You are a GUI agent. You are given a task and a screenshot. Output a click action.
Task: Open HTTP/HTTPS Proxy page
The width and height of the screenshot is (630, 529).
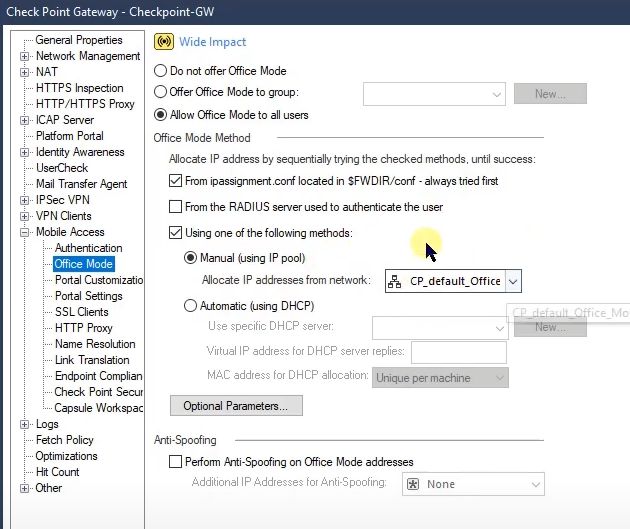(85, 104)
